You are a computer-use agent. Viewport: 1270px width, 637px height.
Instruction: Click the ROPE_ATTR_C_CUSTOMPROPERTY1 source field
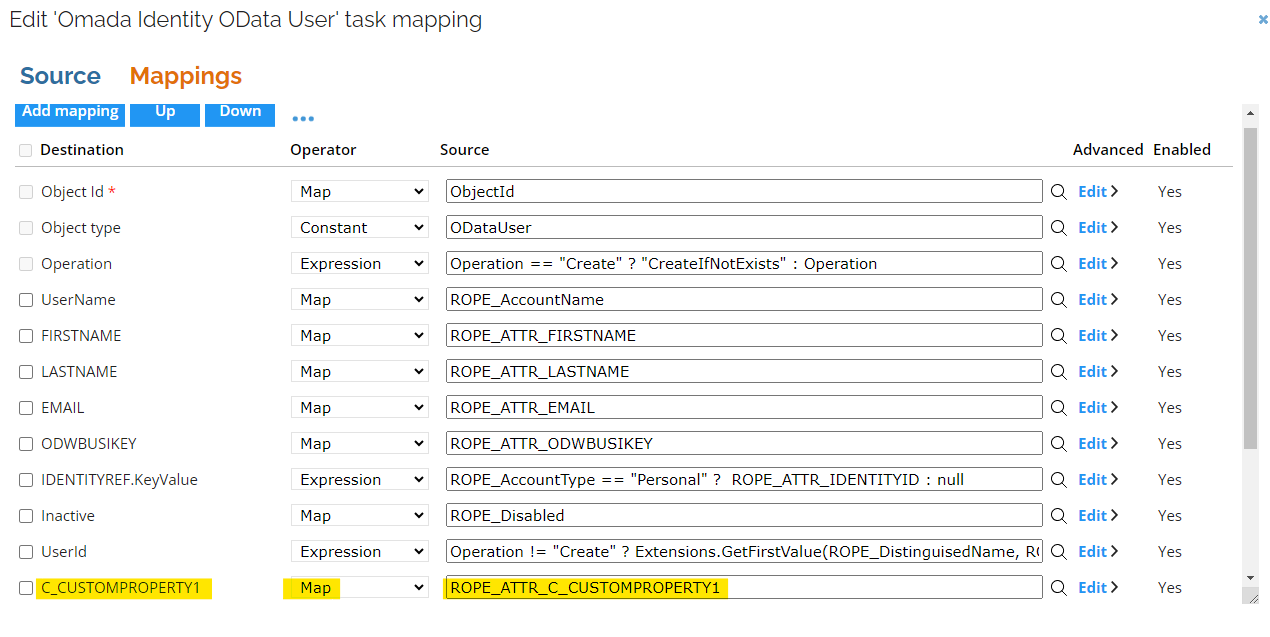coord(744,588)
